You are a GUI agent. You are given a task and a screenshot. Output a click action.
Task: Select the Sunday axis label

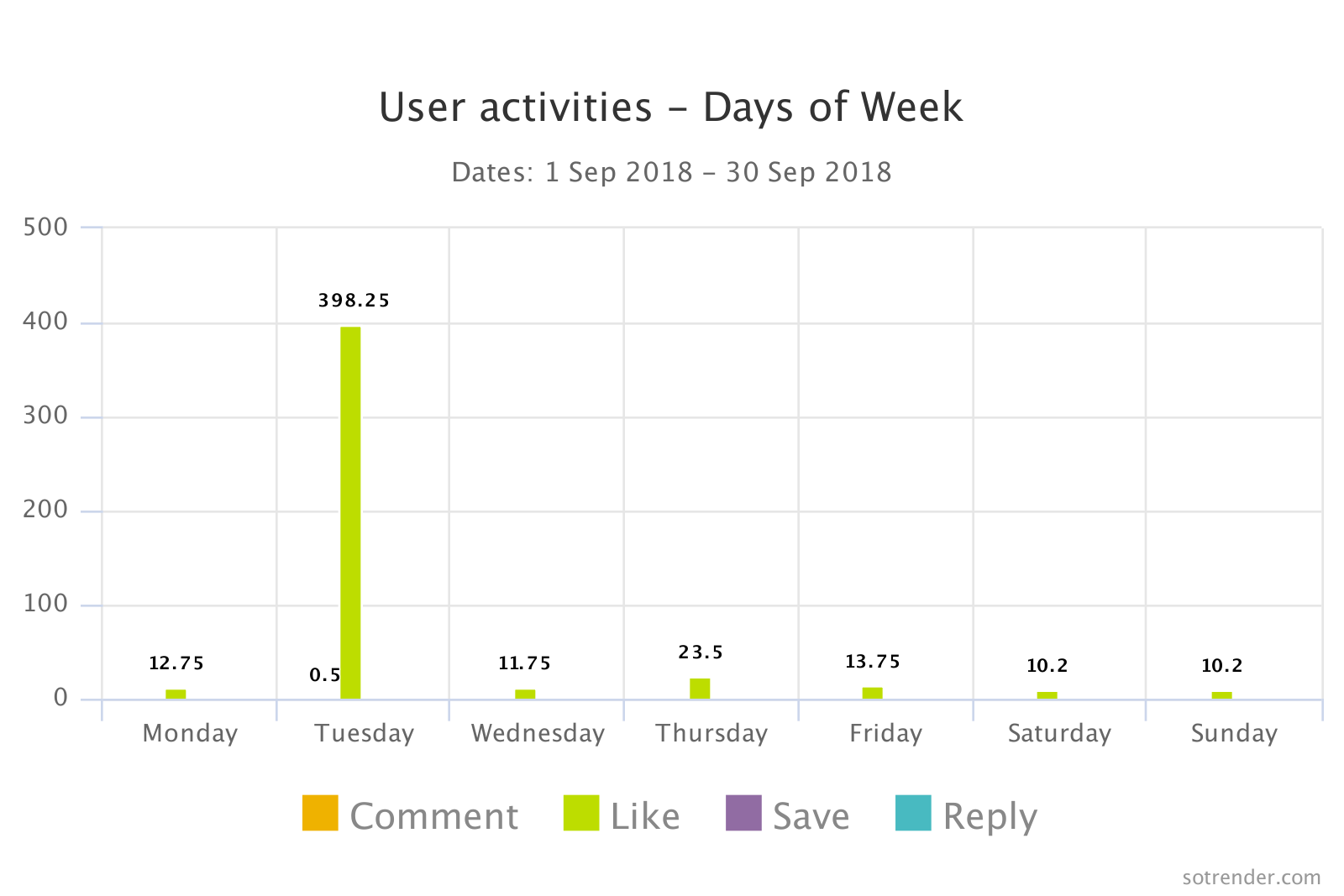coord(1234,733)
